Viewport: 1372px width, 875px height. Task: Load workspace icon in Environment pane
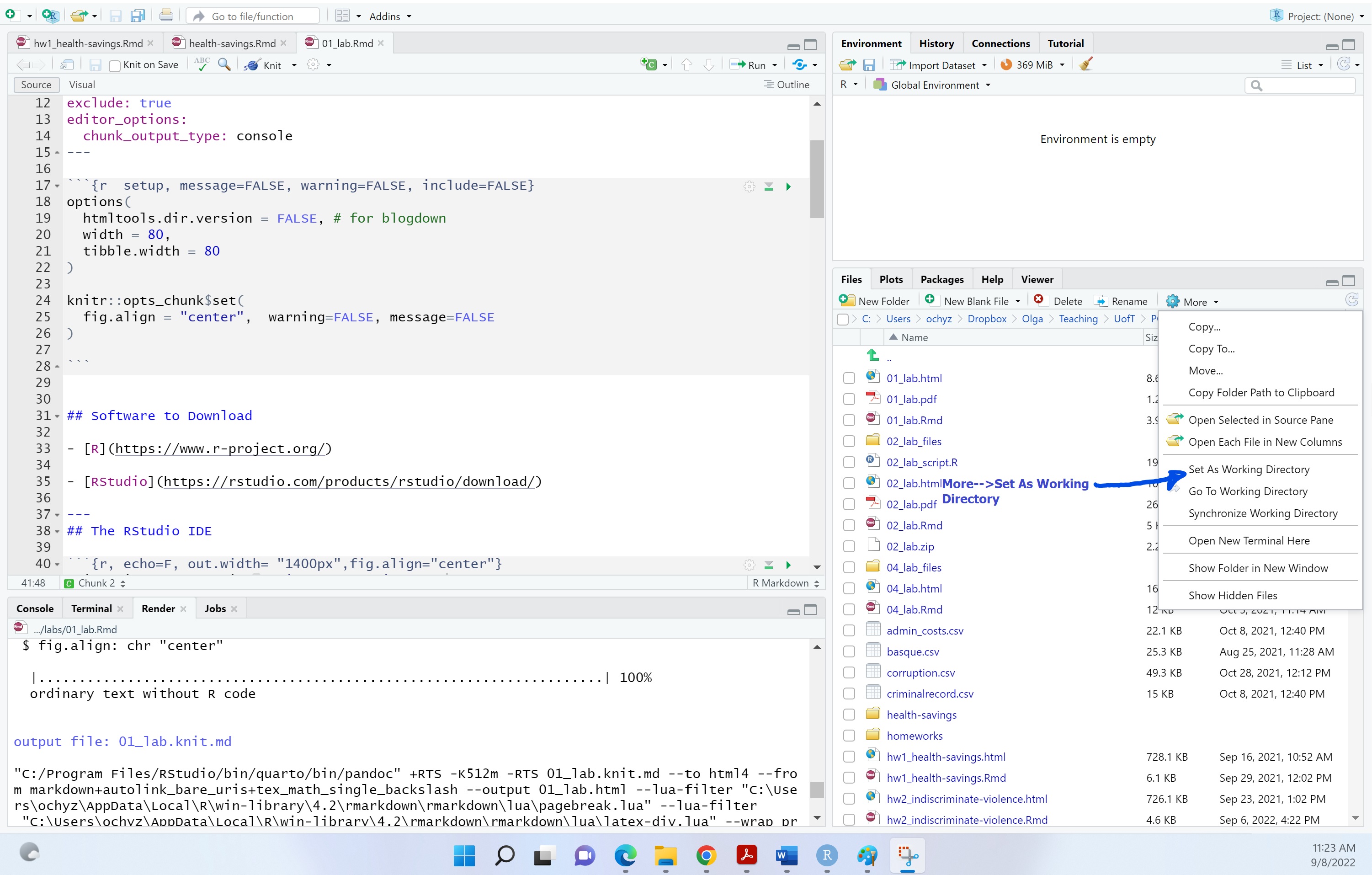(847, 65)
